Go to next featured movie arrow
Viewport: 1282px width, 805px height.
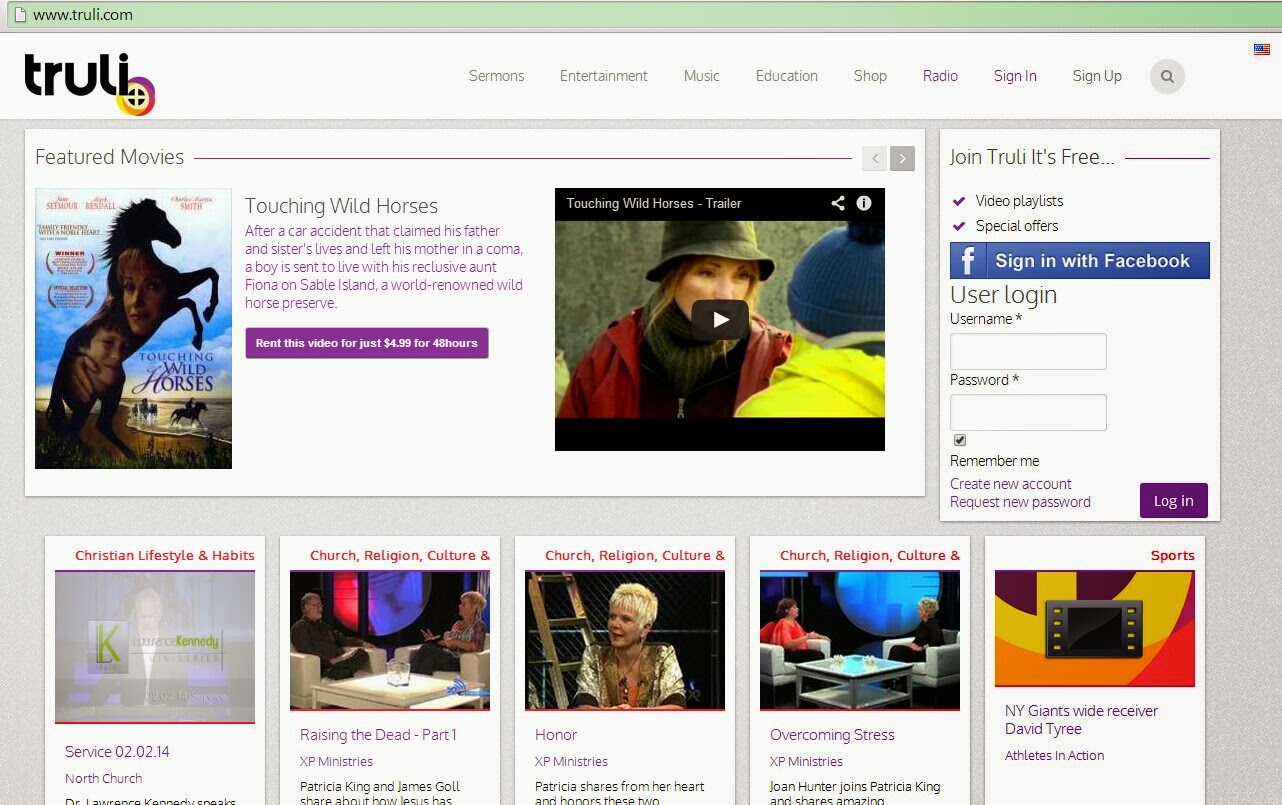pos(903,158)
